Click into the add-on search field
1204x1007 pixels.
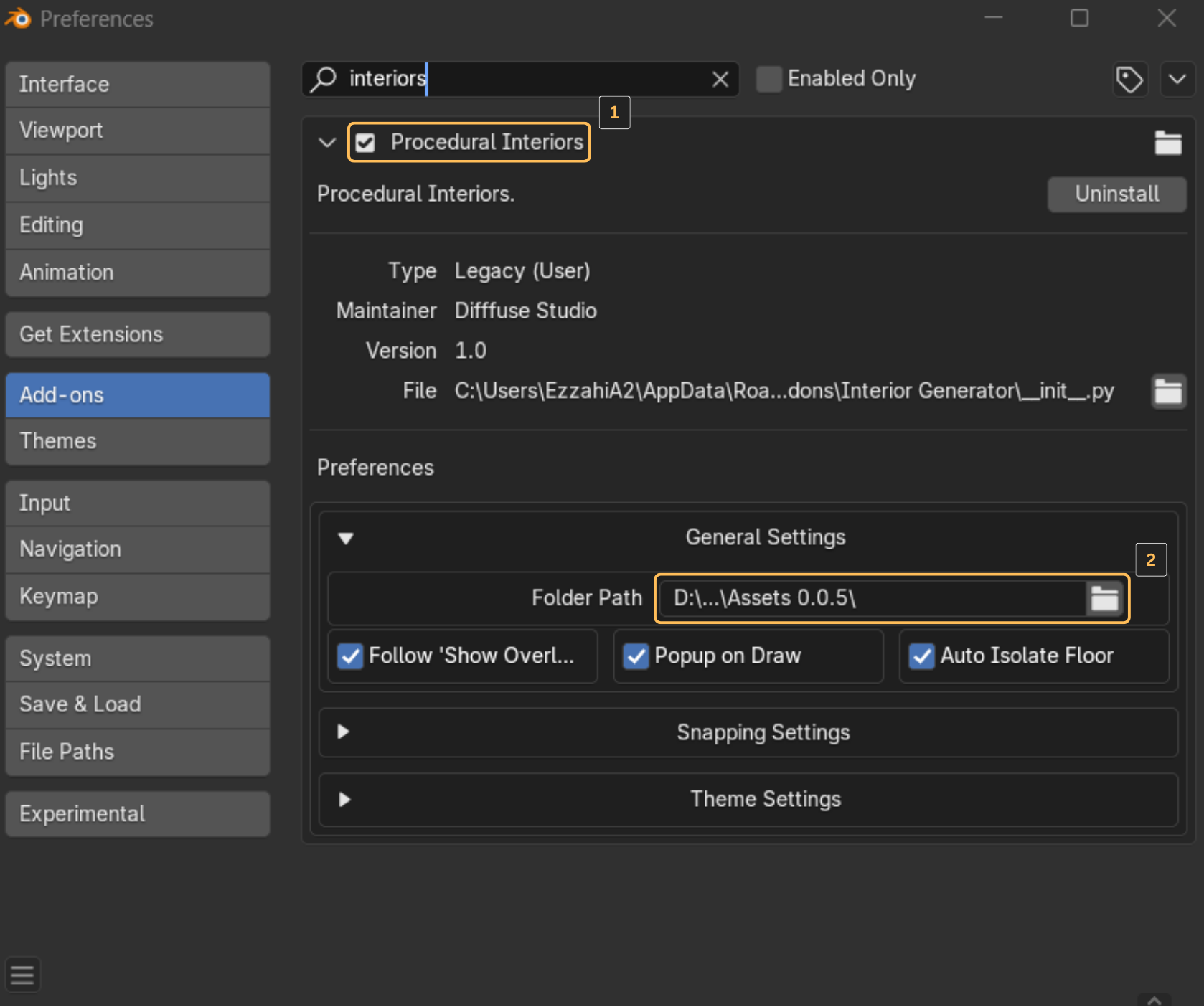tap(520, 79)
